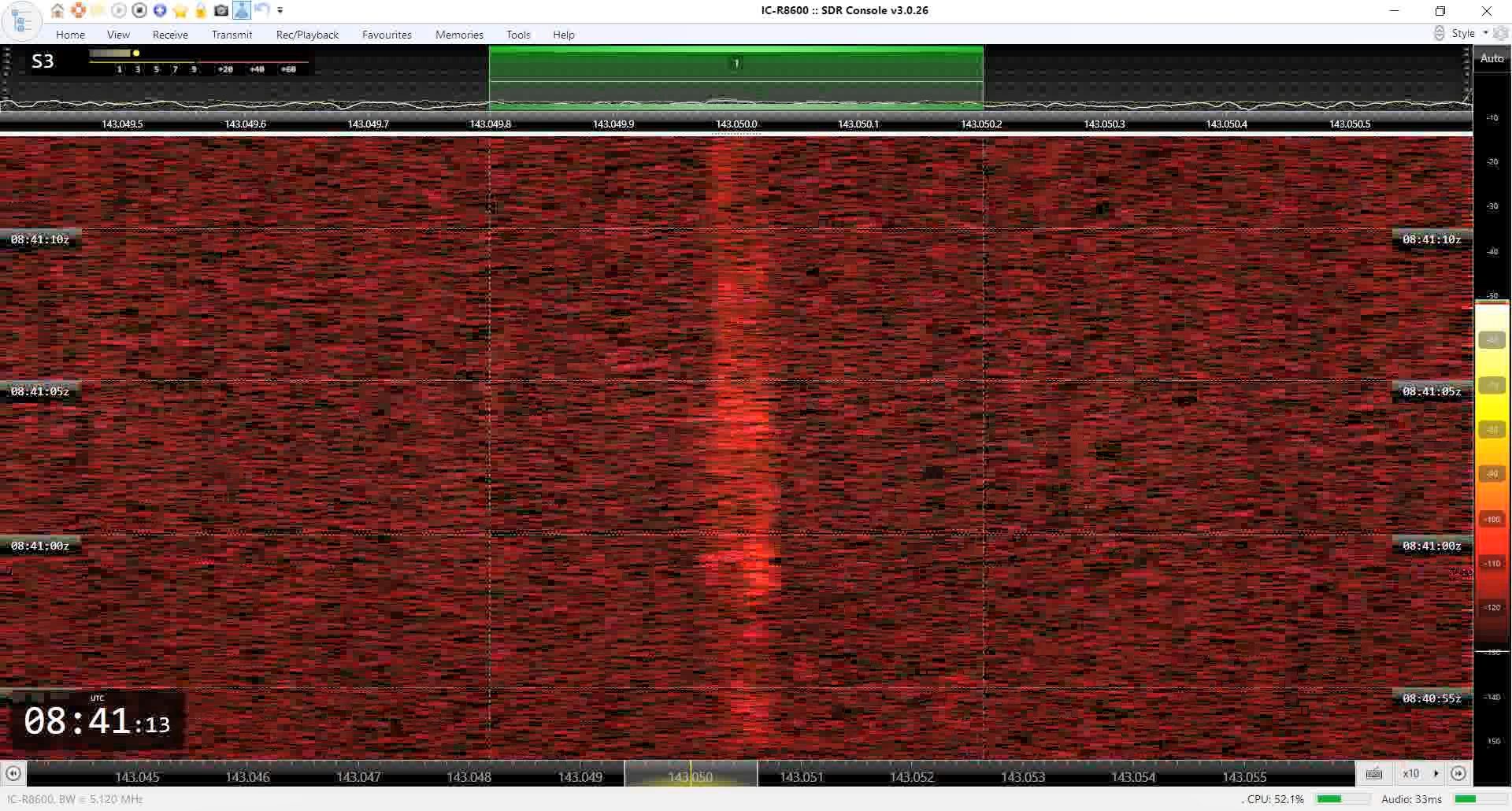This screenshot has height=811, width=1512.
Task: Click the CPU: 52.1% status text
Action: (x=1275, y=799)
